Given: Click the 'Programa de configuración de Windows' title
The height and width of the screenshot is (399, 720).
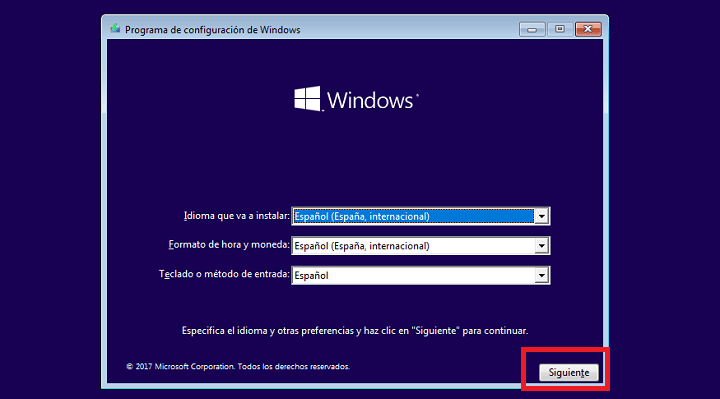Looking at the screenshot, I should pyautogui.click(x=213, y=30).
